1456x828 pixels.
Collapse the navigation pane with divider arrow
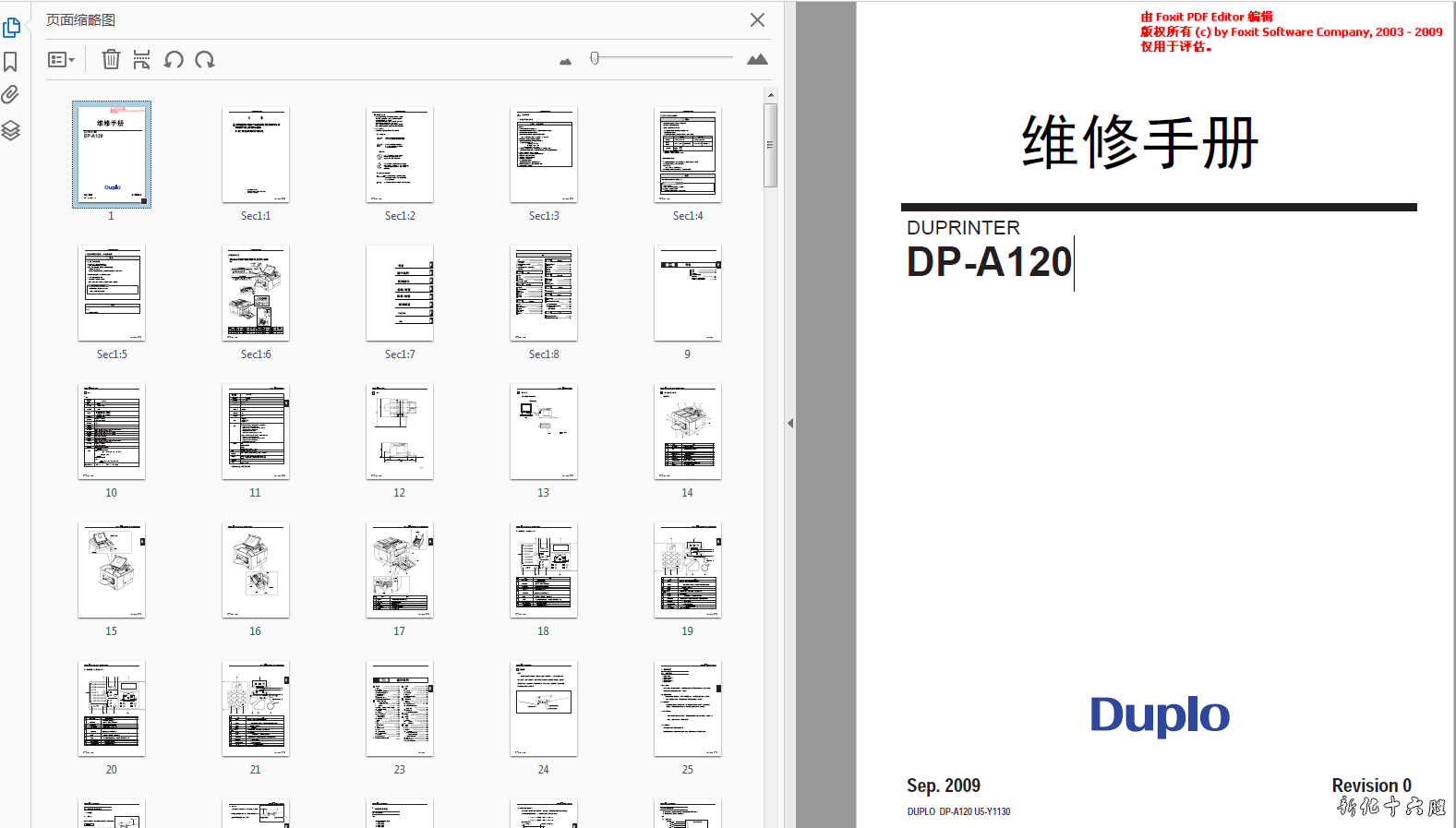[790, 424]
